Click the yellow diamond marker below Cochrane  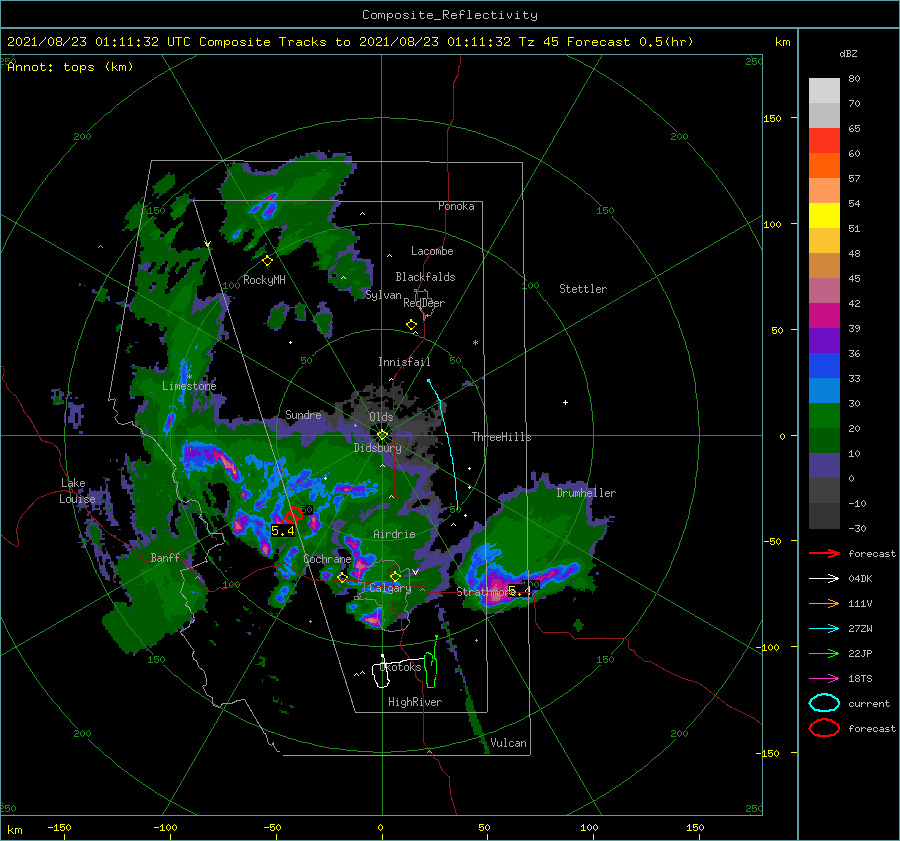[343, 577]
